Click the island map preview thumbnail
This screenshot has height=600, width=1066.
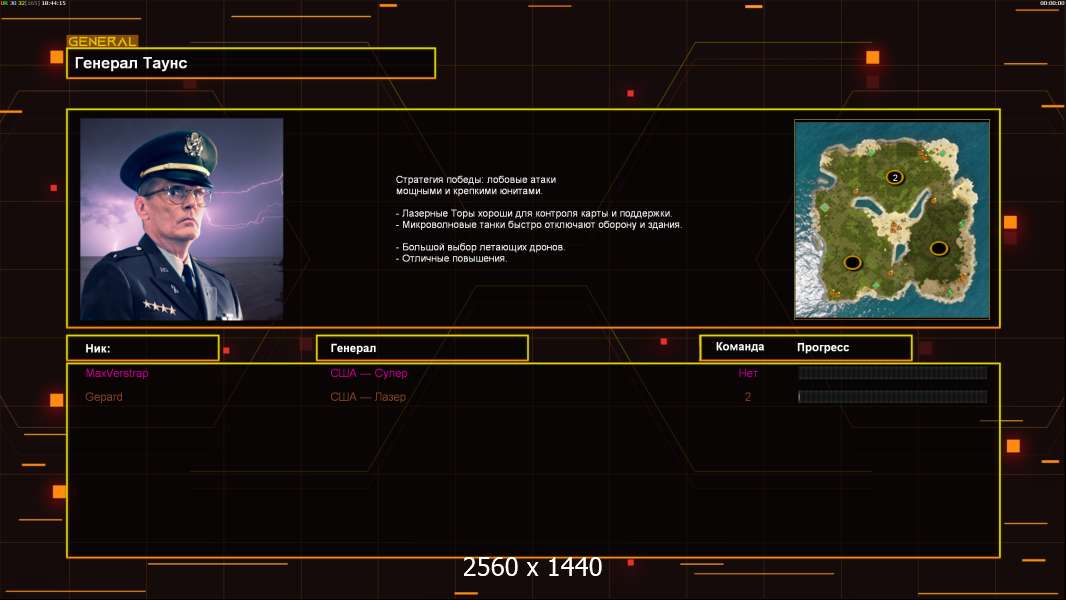(892, 219)
